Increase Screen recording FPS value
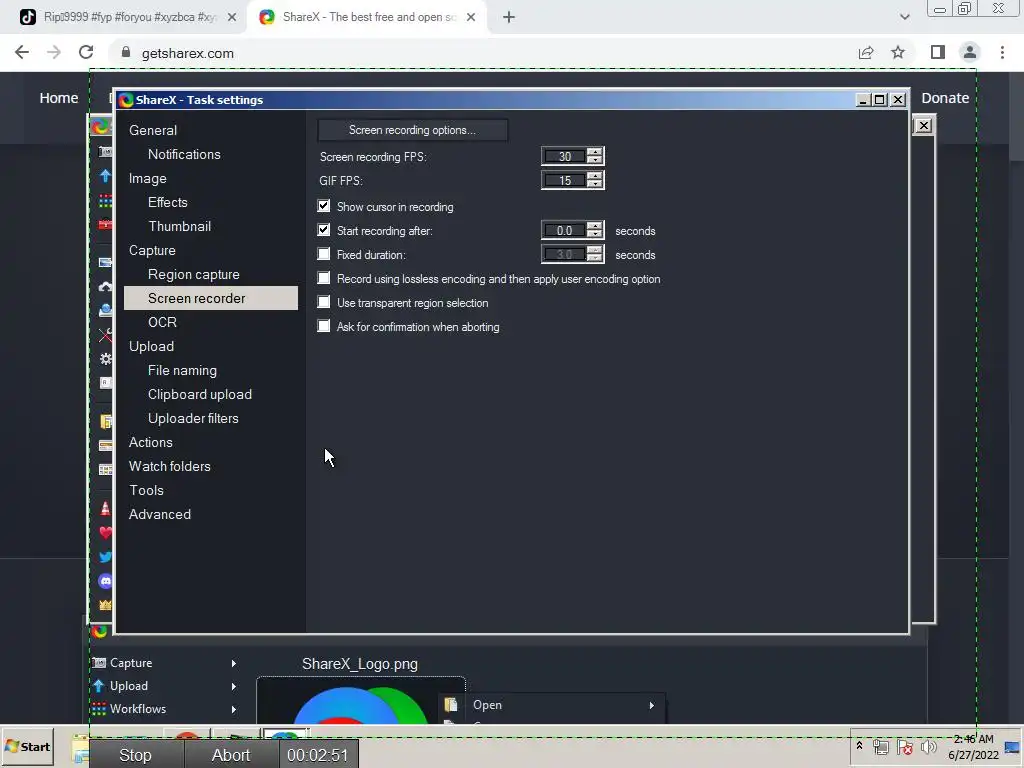1024x768 pixels. coord(594,152)
